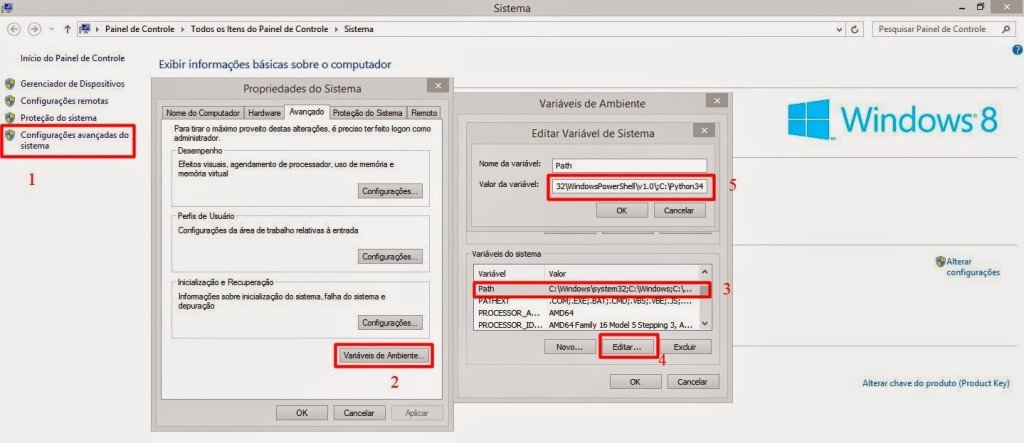Open Início do Painel de Controle

coord(72,58)
